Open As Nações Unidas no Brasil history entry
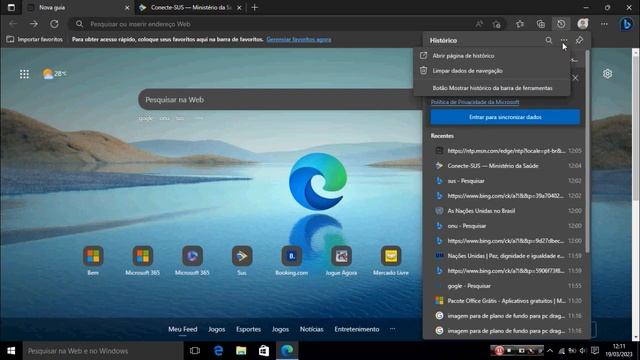The height and width of the screenshot is (360, 640). [x=506, y=211]
